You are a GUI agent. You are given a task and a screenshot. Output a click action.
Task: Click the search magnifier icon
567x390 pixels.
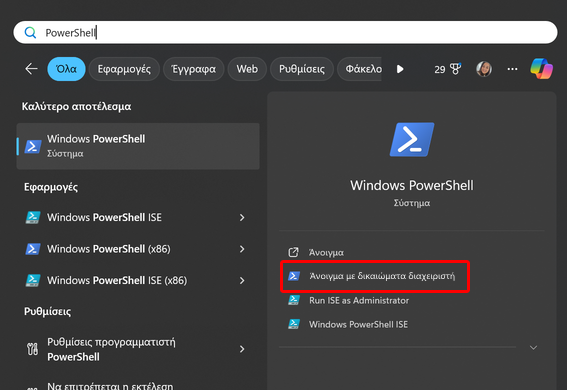click(x=30, y=33)
